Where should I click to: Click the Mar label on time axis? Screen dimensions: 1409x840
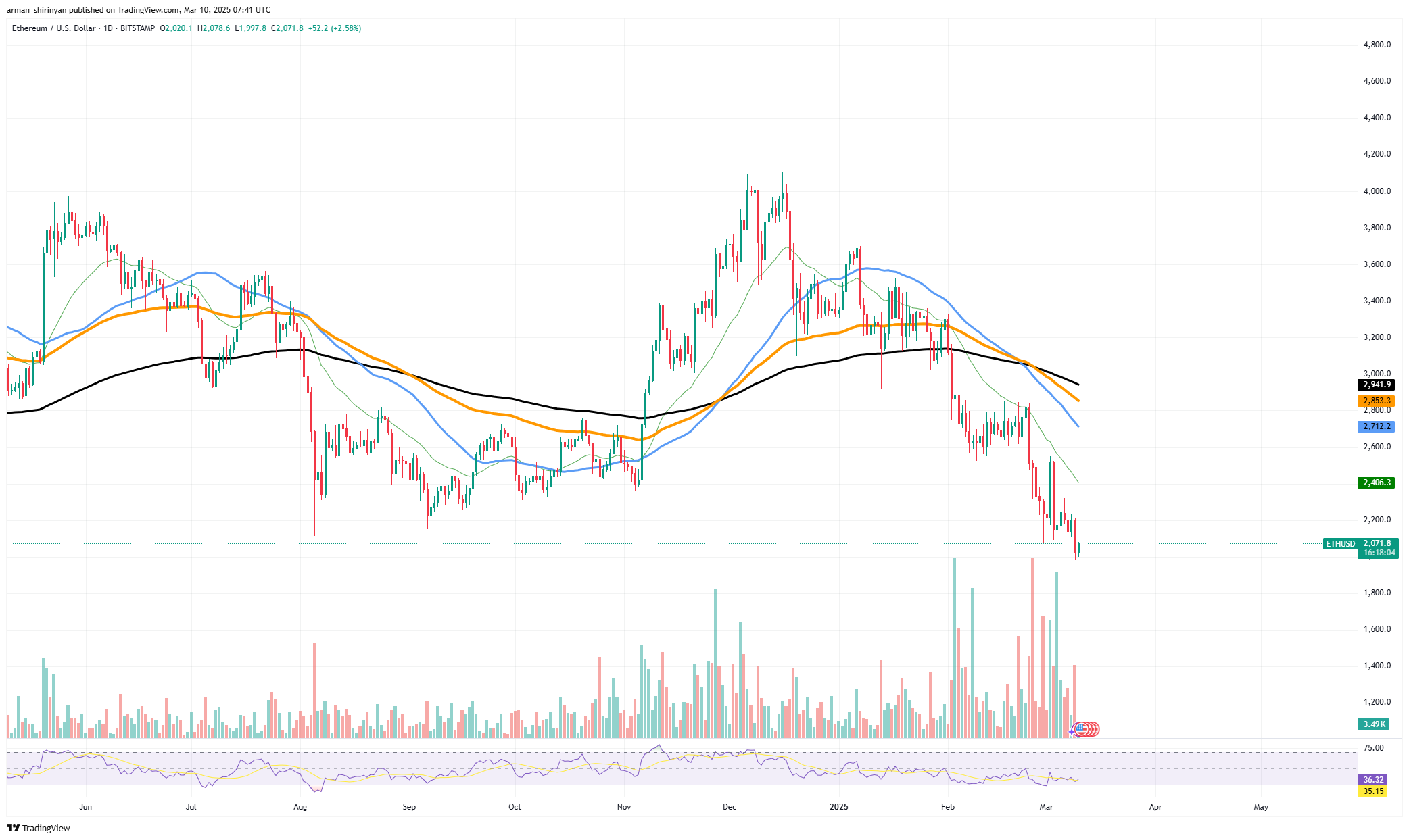pos(1046,806)
